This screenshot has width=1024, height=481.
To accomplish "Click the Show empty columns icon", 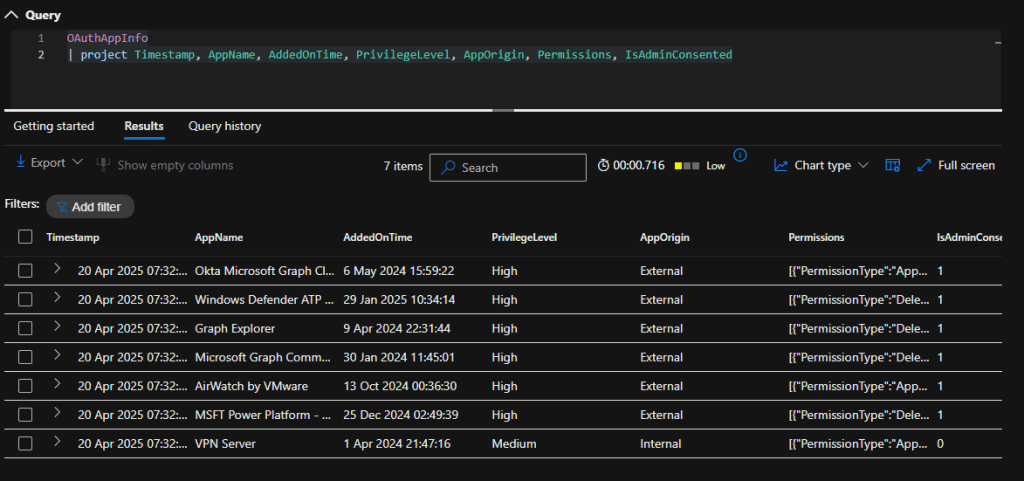I will click(103, 165).
